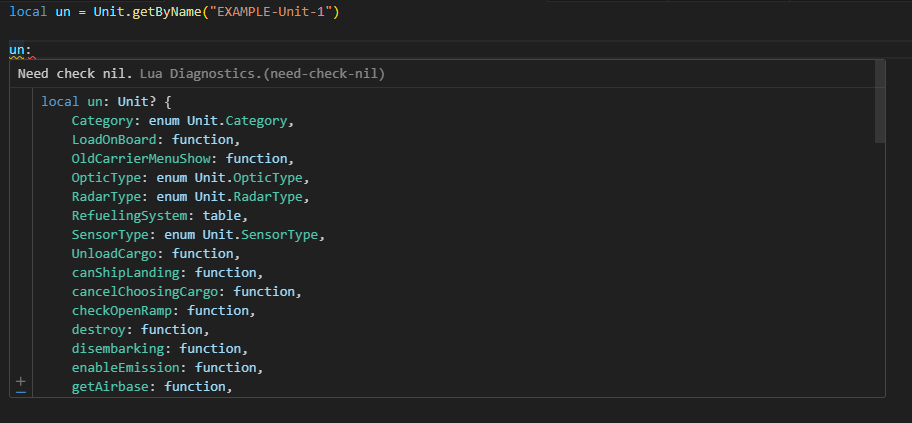Click the getByName method in the code
Viewport: 912px width, 423px height.
165,12
